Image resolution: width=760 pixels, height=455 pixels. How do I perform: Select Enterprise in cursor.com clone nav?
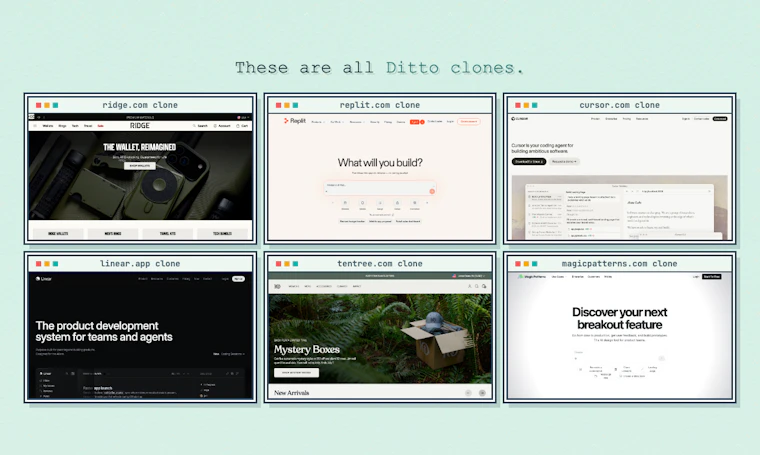point(611,119)
